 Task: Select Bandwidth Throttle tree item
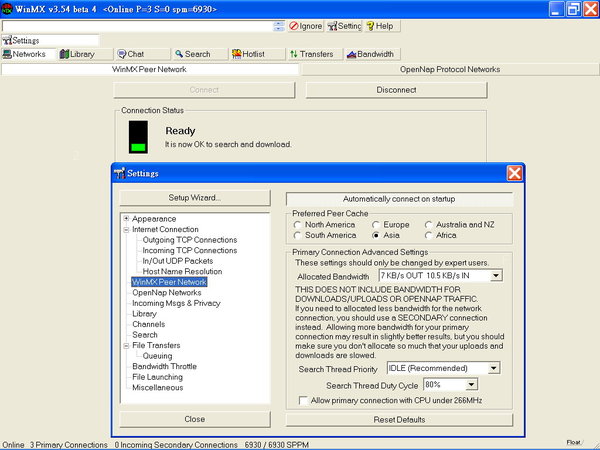click(x=165, y=366)
